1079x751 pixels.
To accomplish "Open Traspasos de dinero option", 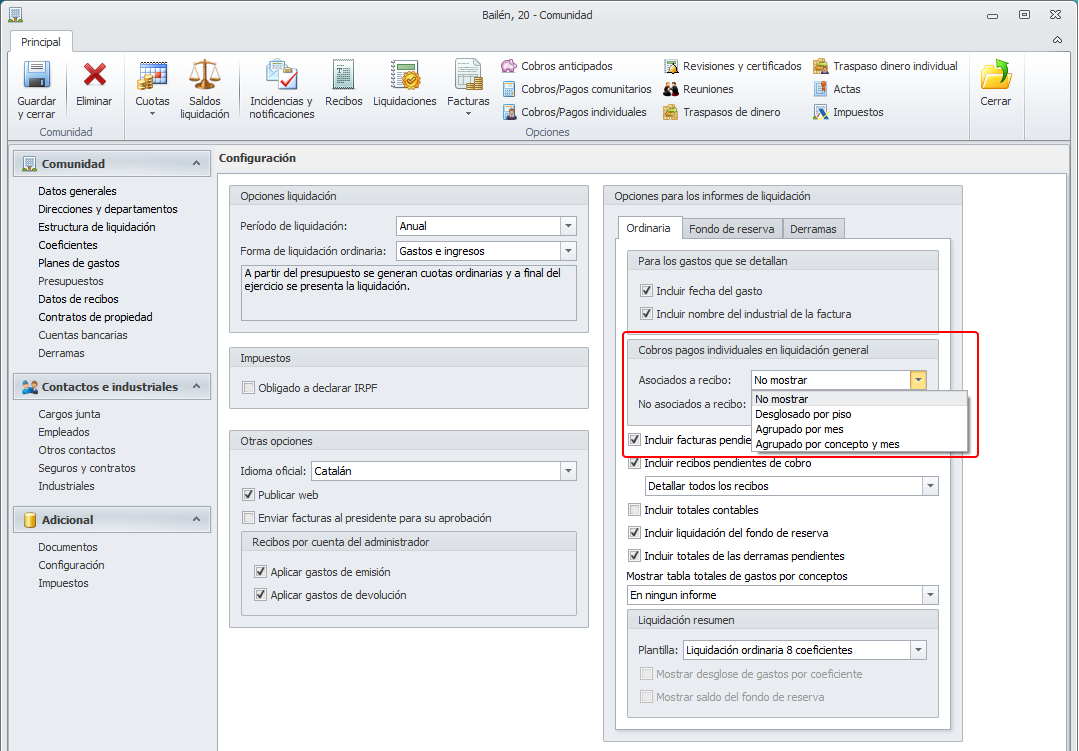I will coord(722,112).
